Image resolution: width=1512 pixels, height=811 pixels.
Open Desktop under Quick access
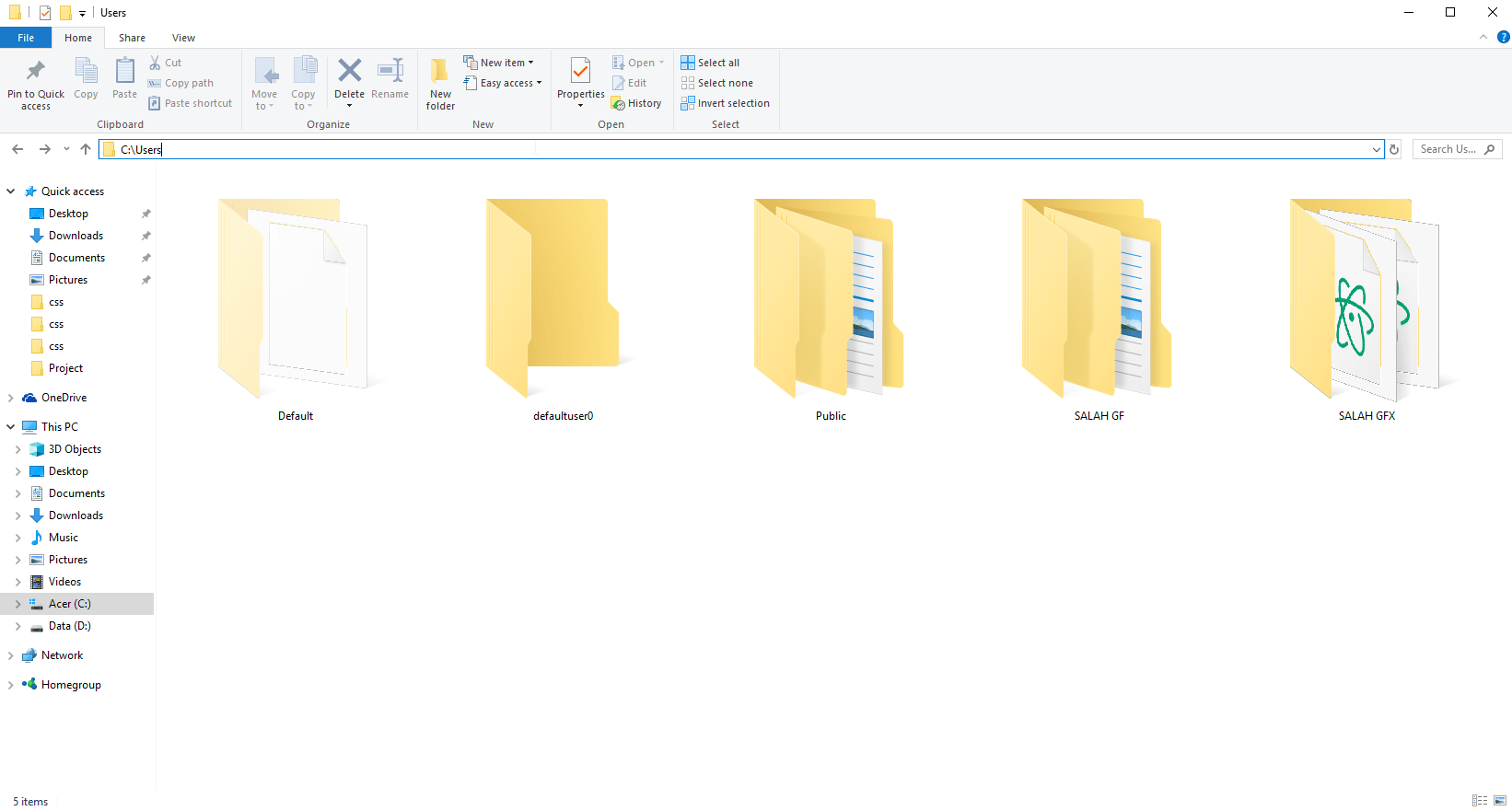point(69,214)
